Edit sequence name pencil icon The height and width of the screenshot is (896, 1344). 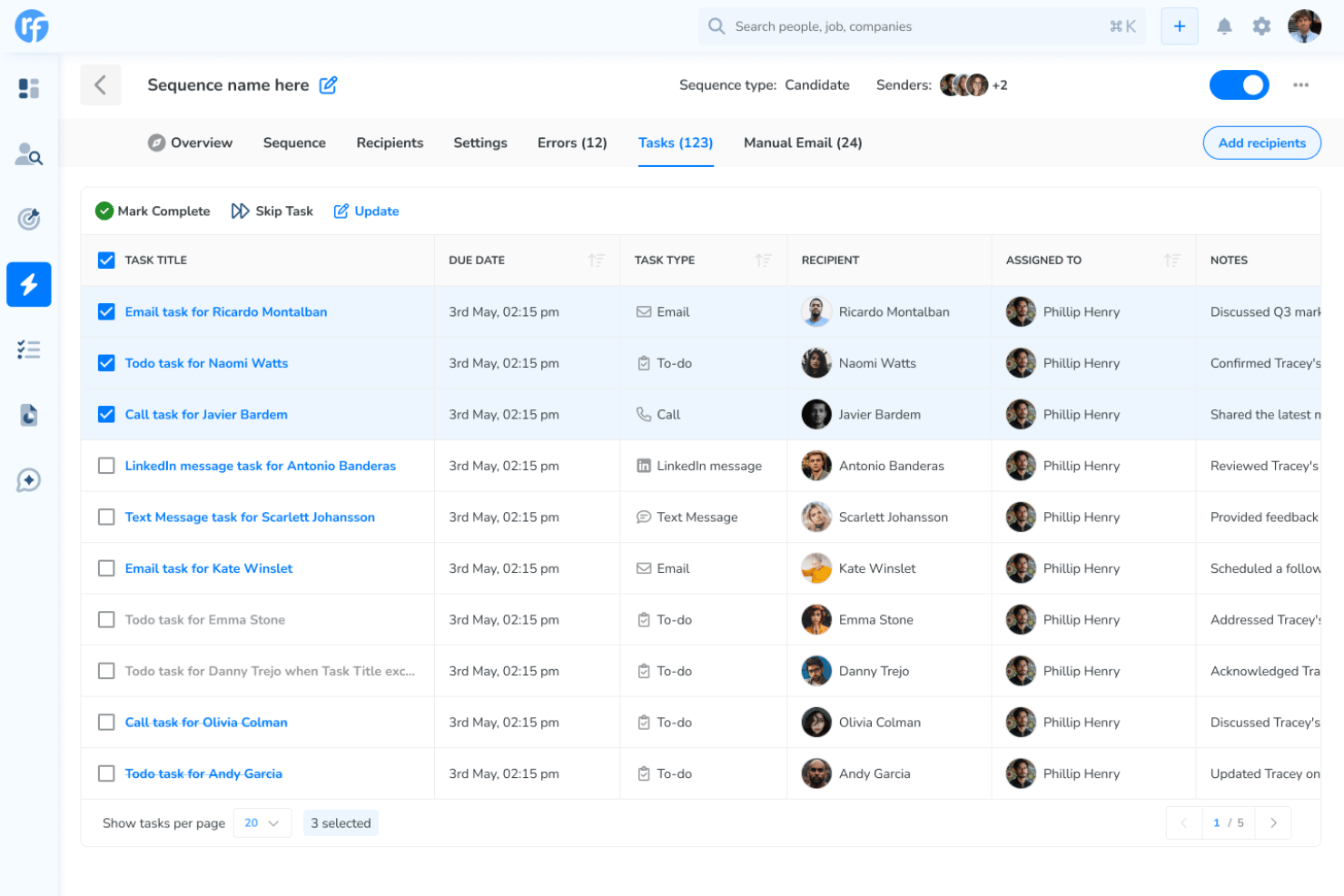coord(329,85)
